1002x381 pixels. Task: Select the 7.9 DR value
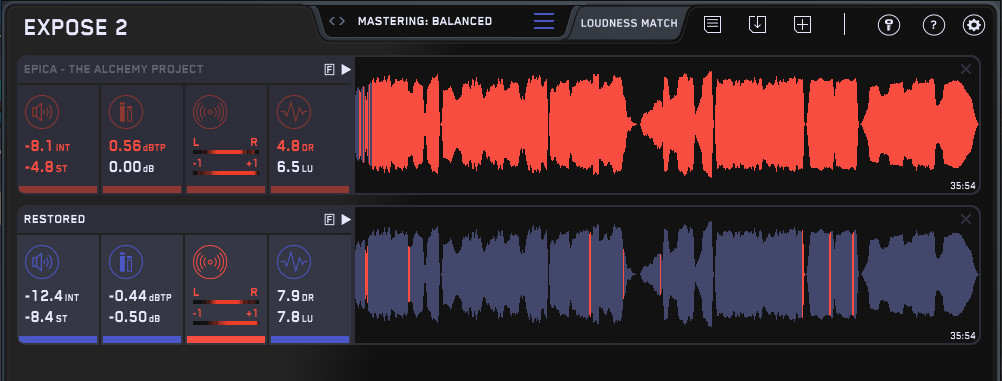point(295,297)
